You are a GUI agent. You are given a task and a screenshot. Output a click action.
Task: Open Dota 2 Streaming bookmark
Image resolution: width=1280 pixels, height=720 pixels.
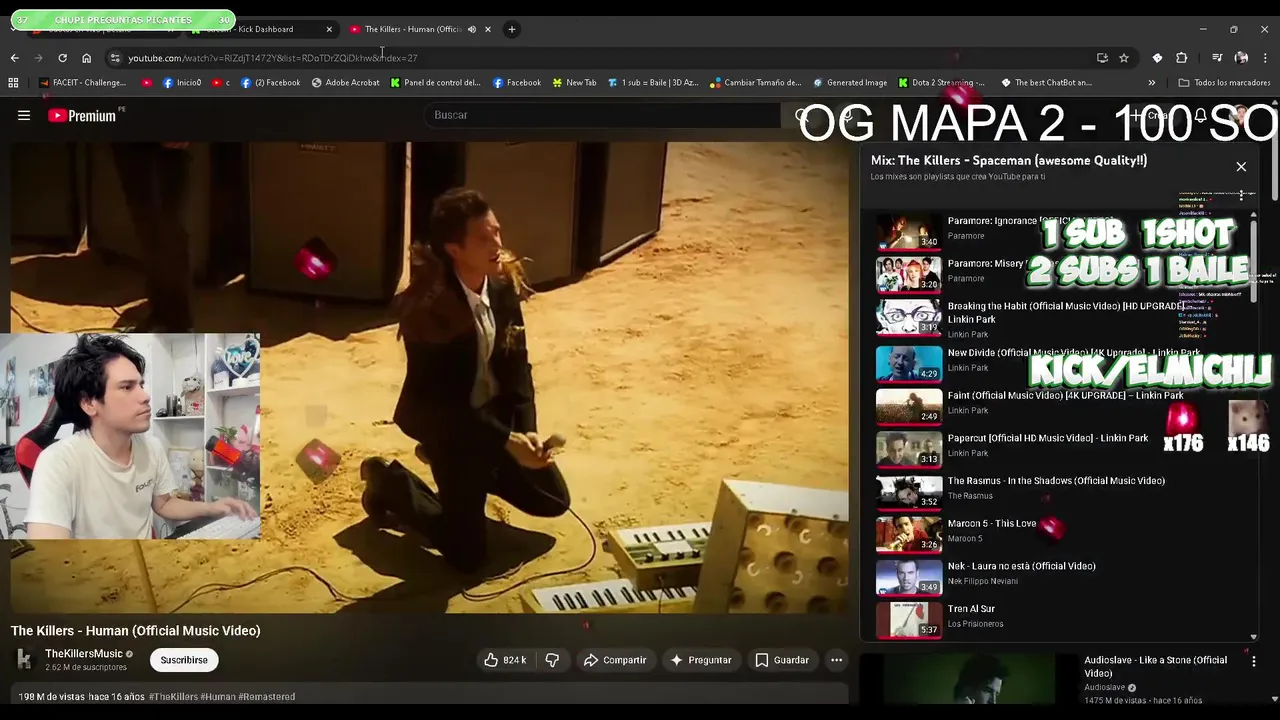coord(941,83)
